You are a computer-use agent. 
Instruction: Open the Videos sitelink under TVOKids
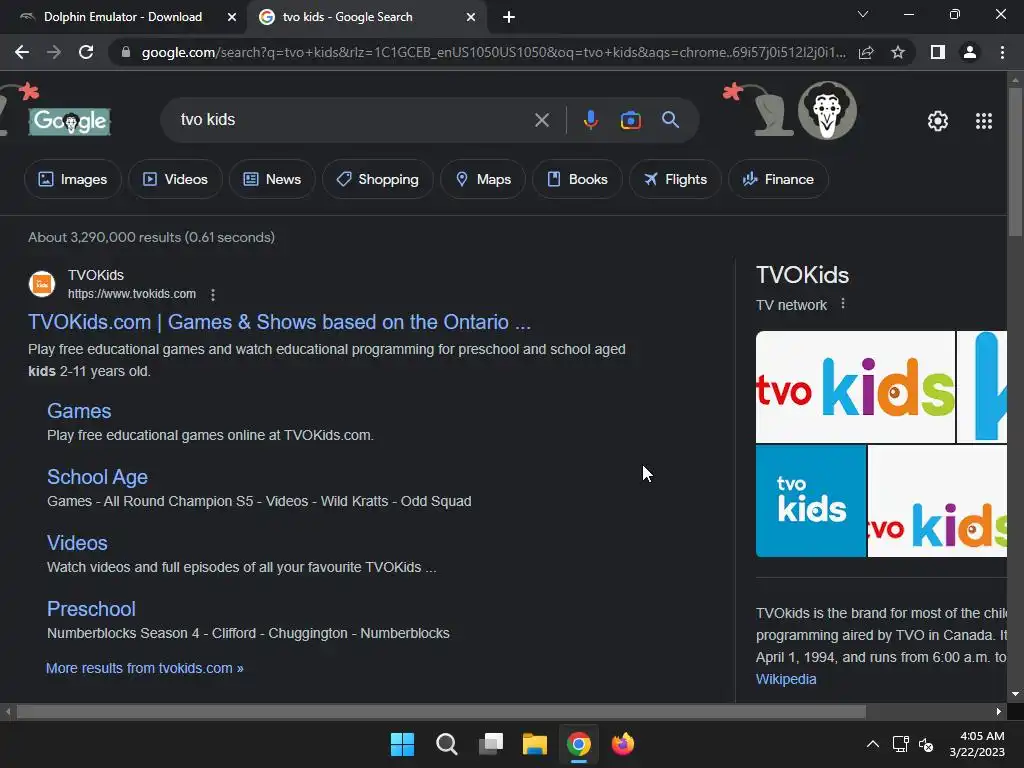pyautogui.click(x=77, y=543)
